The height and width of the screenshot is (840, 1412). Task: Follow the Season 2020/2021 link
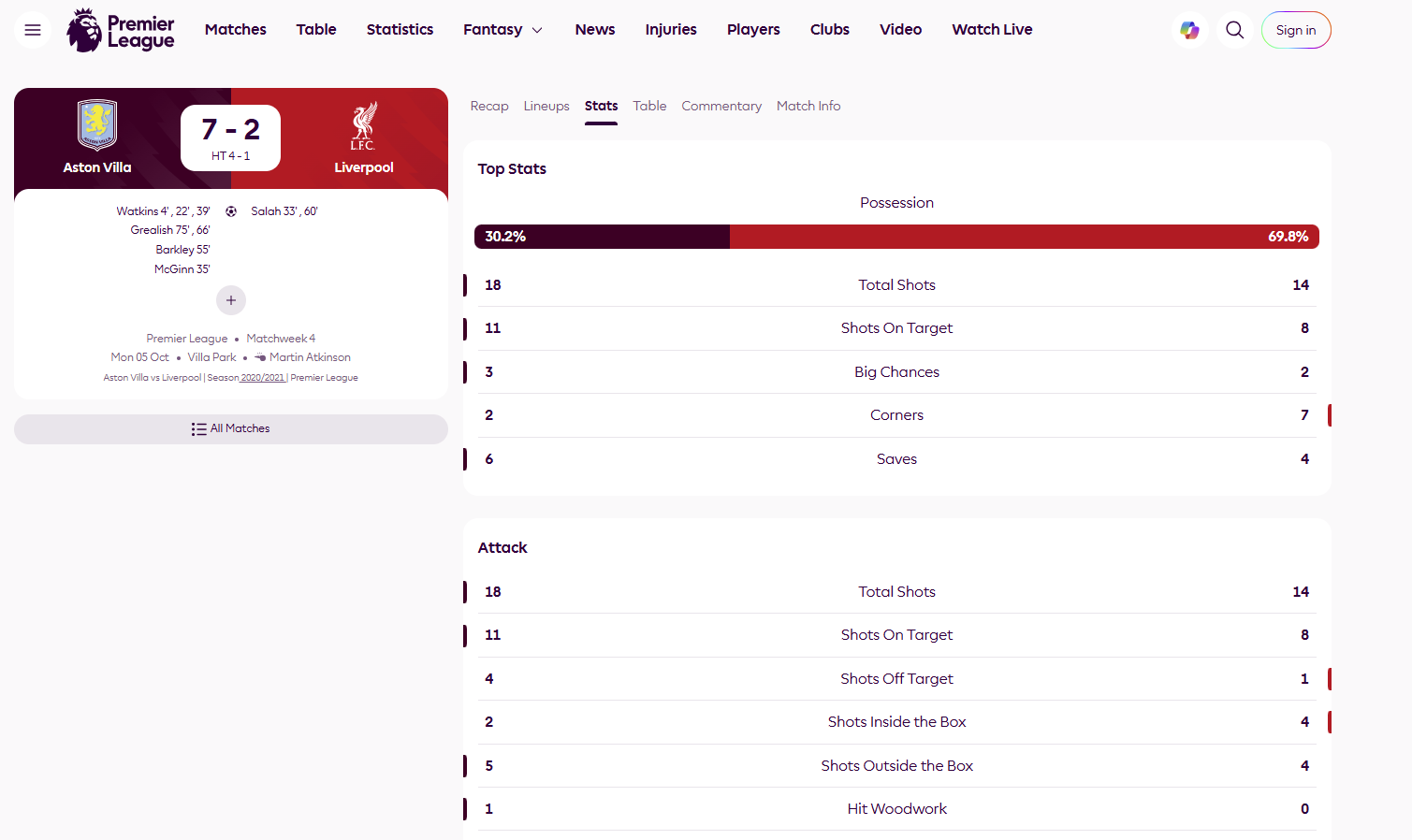click(x=262, y=378)
